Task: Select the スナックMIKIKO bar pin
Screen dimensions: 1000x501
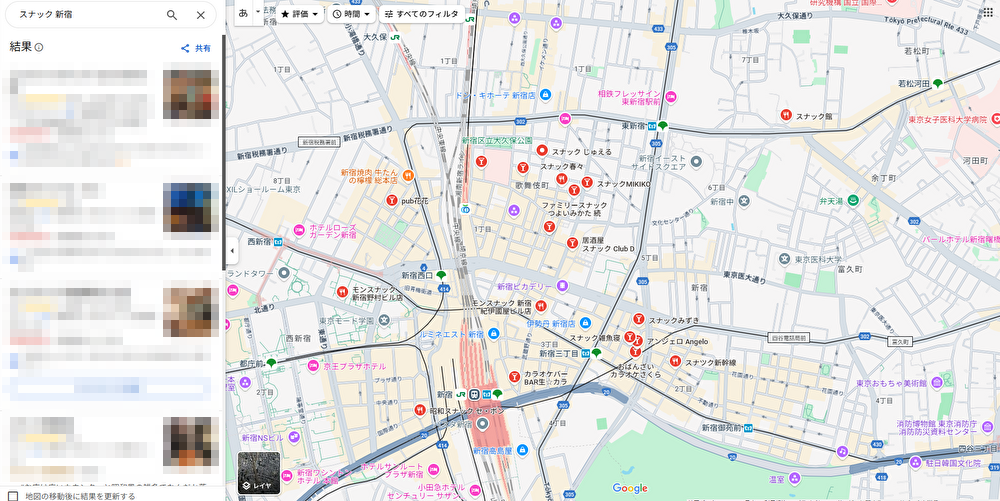Action: 587,182
